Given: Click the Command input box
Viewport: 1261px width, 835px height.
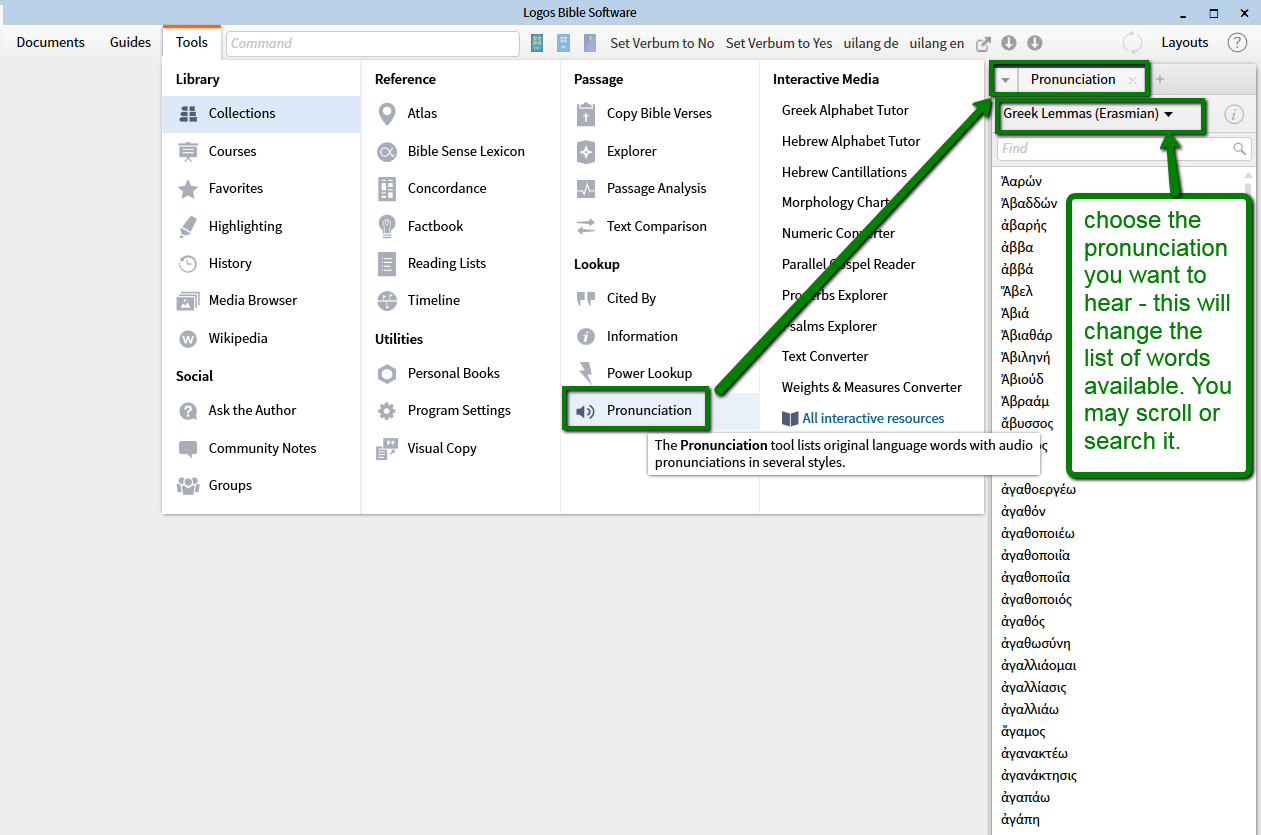Looking at the screenshot, I should tap(373, 43).
